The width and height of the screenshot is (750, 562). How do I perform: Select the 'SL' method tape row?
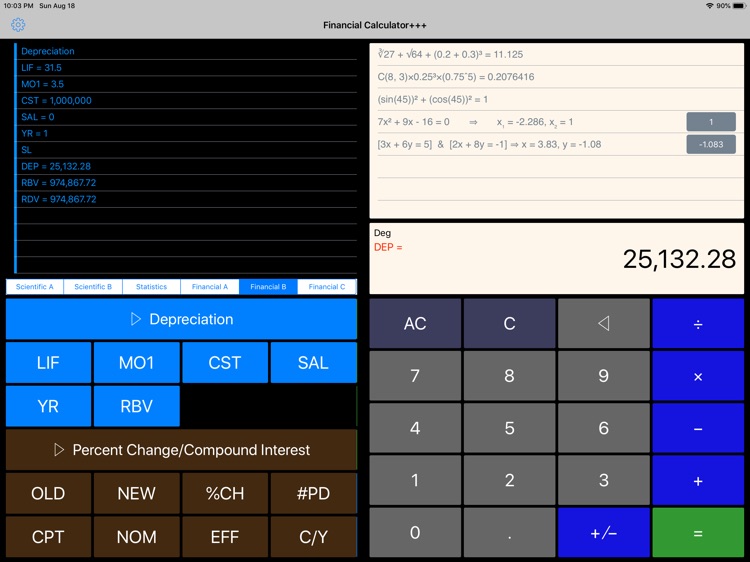click(187, 150)
